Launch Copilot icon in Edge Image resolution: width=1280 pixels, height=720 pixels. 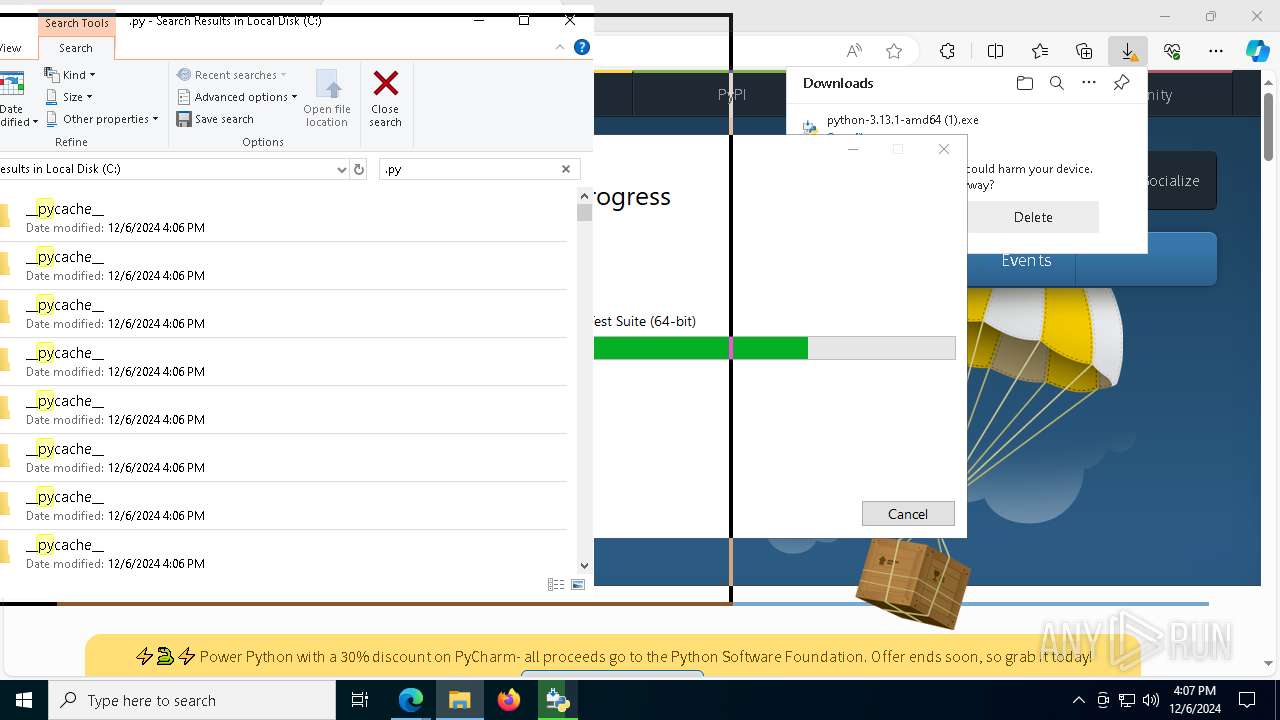pyautogui.click(x=1258, y=51)
